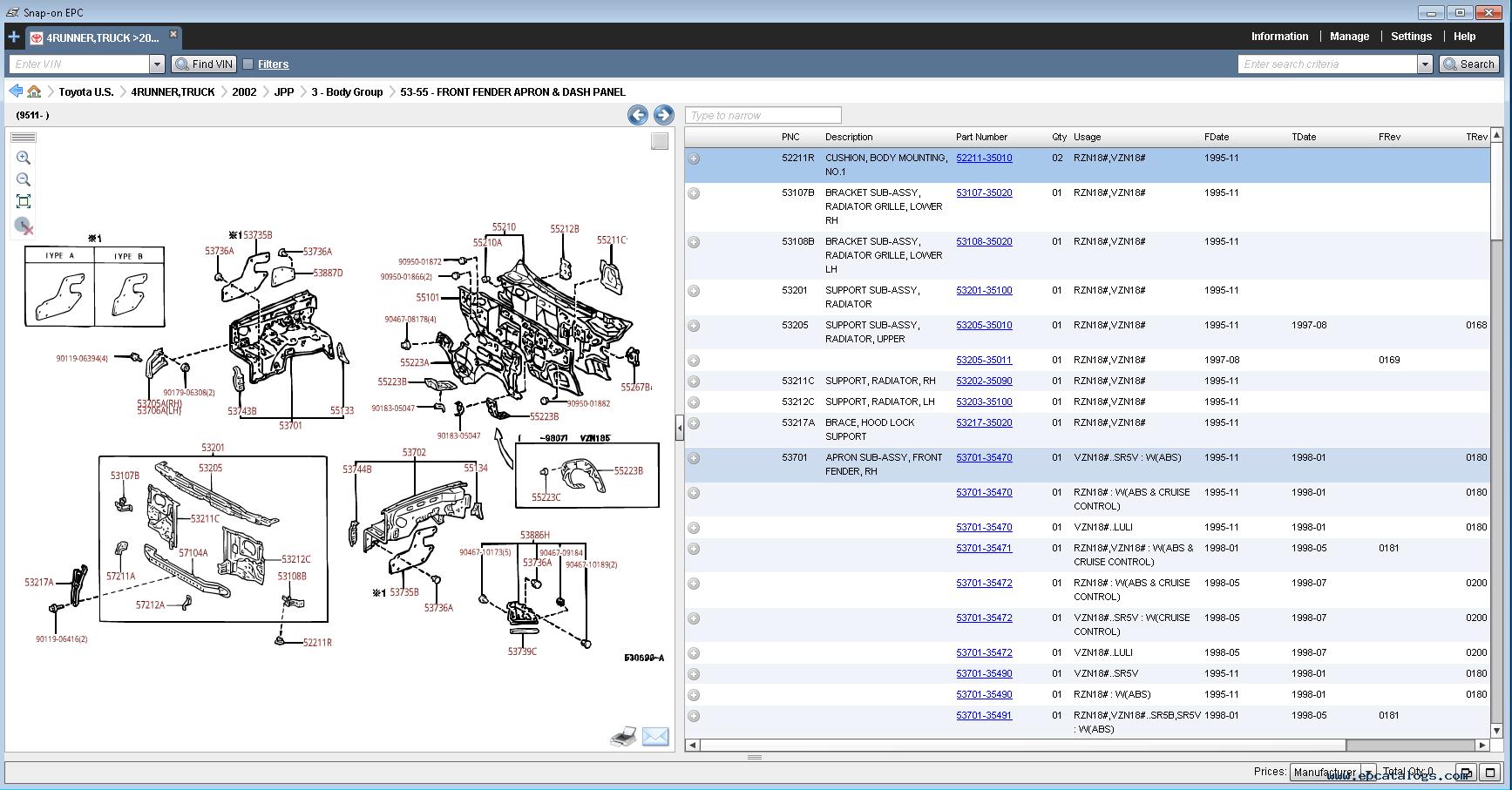
Task: Select the APRON SUB-ASSY, FRONT FENDER, RH row
Action: click(x=1087, y=464)
